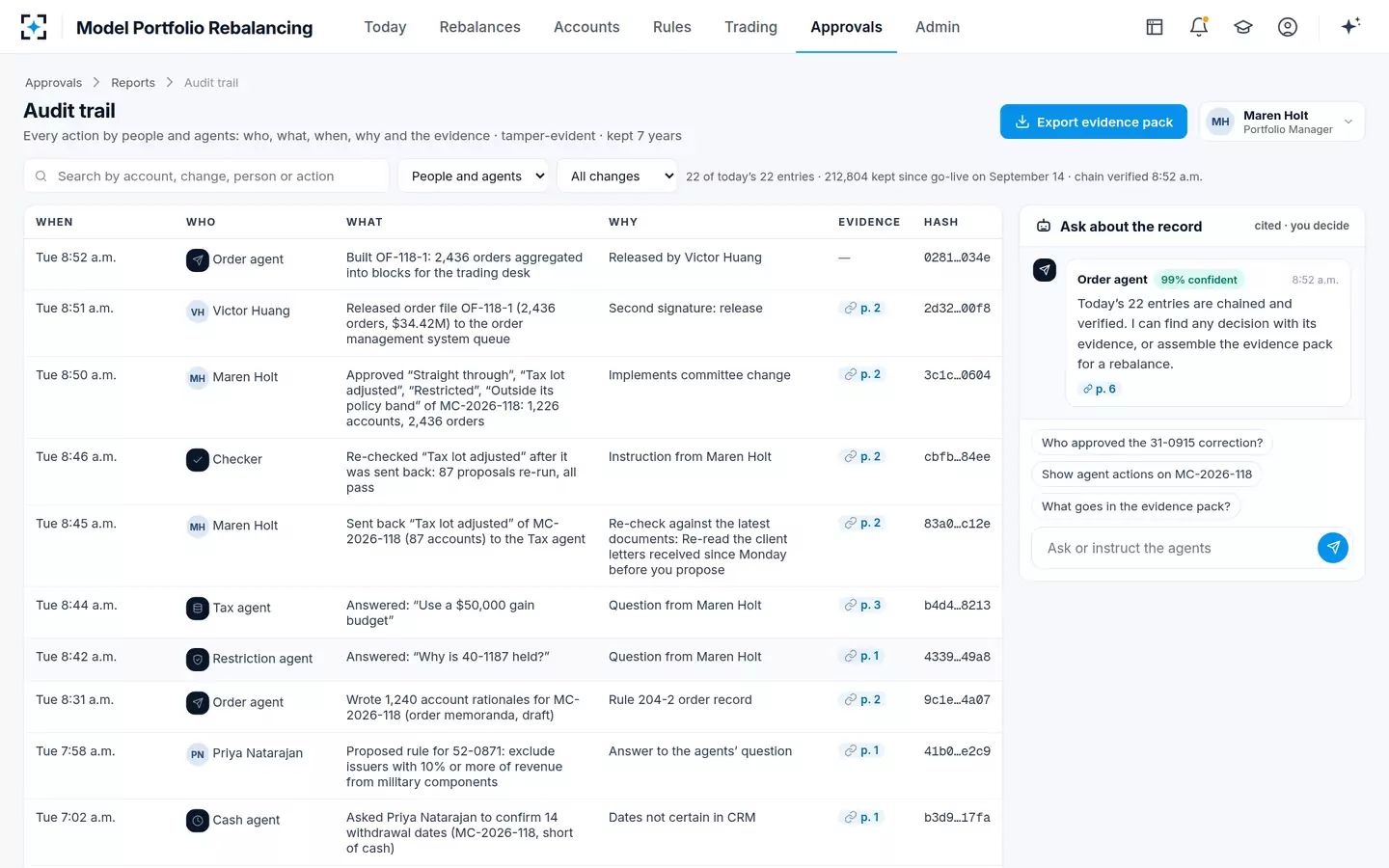Viewport: 1389px width, 868px height.
Task: Click the app logo icon
Action: point(34,27)
